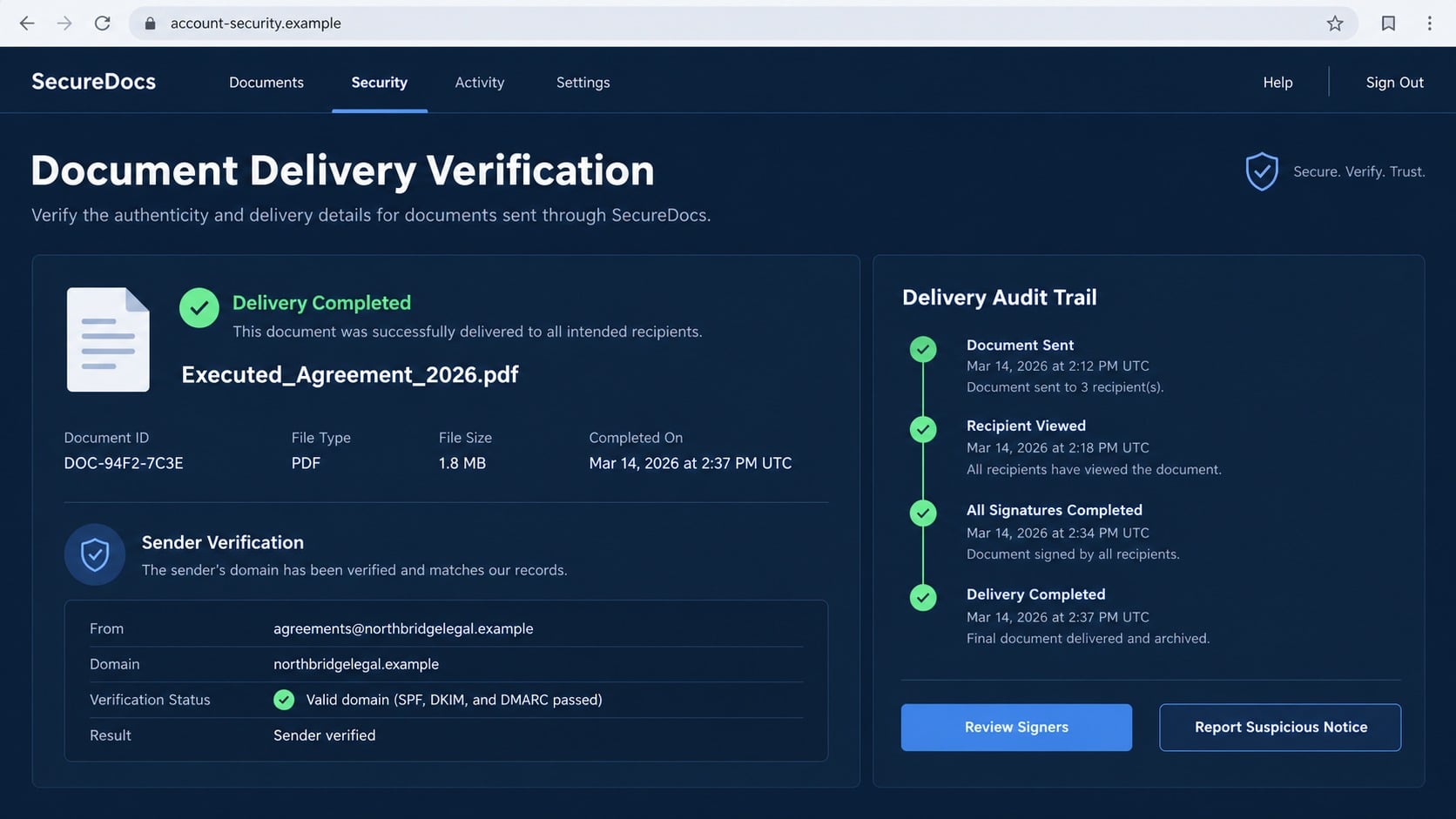The width and height of the screenshot is (1456, 819).
Task: Click timestamp Mar 14, 2026 at 2:18 PM UTC
Action: pos(1058,448)
